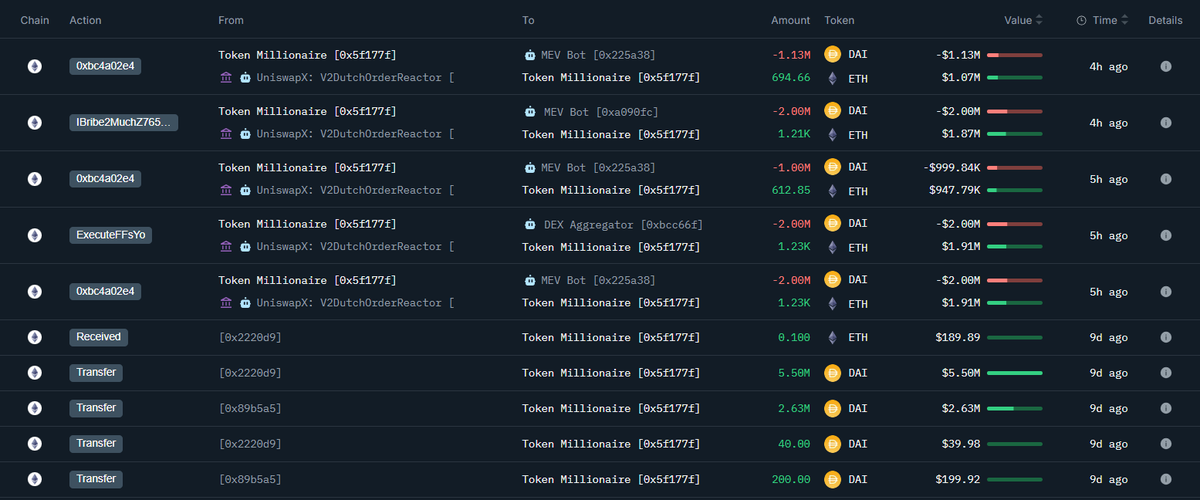Open details info icon for ExecuteFFsYo transaction
The width and height of the screenshot is (1200, 500).
1165,235
